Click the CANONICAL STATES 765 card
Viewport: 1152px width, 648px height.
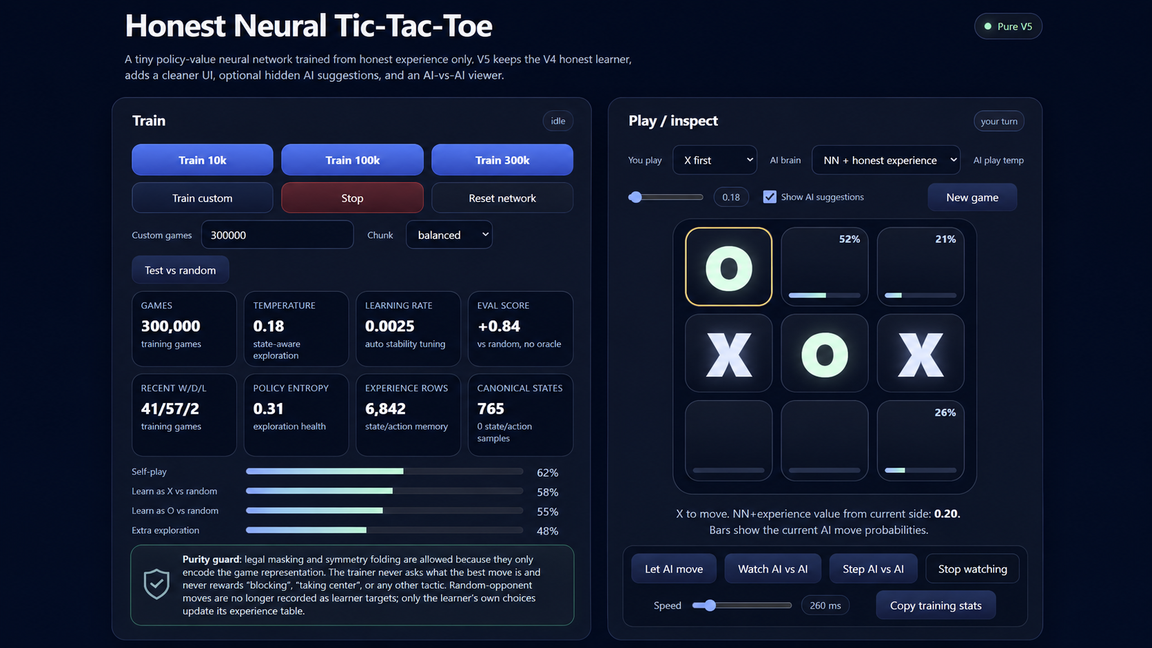point(520,415)
